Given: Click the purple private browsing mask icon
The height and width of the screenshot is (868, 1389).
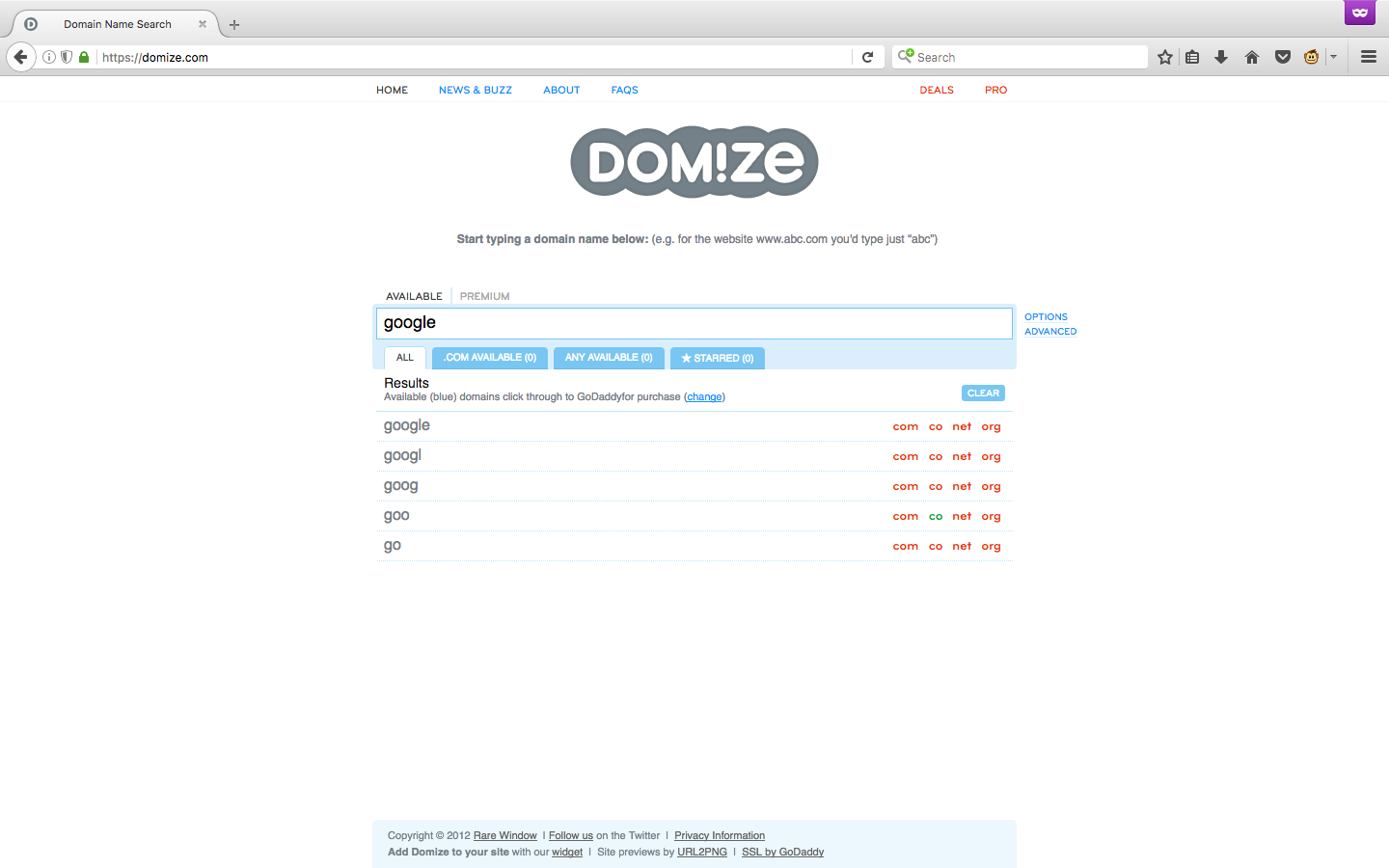Looking at the screenshot, I should (x=1360, y=13).
